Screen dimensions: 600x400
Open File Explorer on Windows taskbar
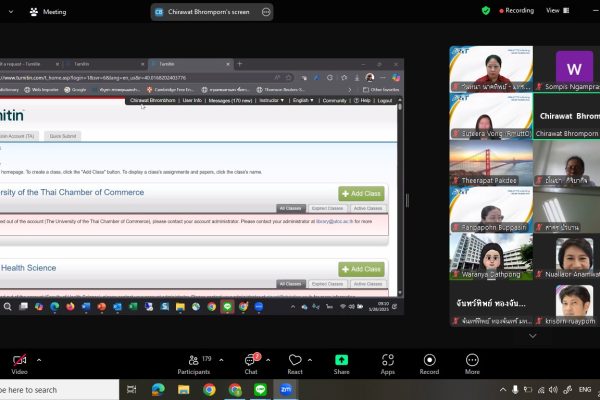coord(184,390)
